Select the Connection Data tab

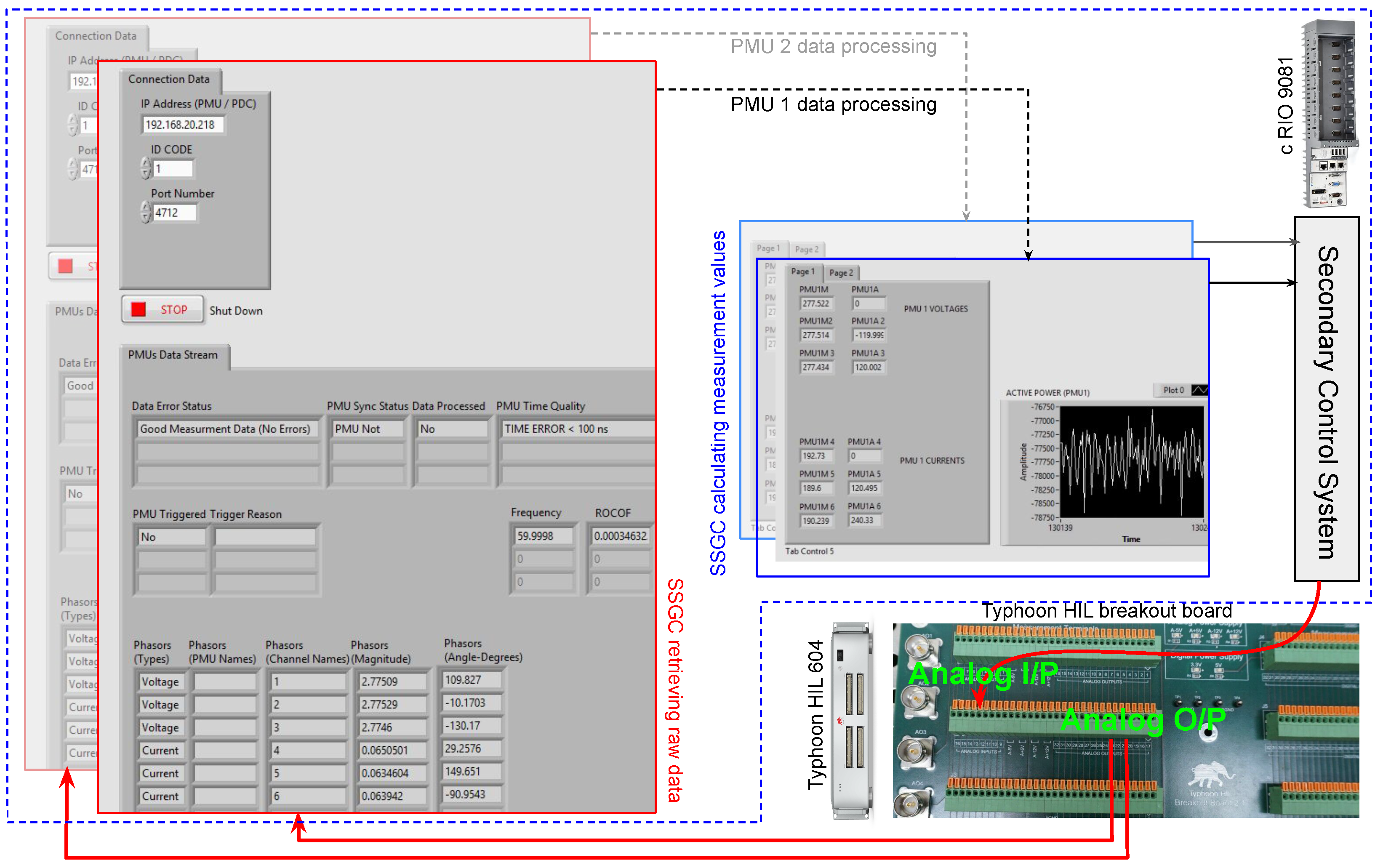tap(169, 79)
